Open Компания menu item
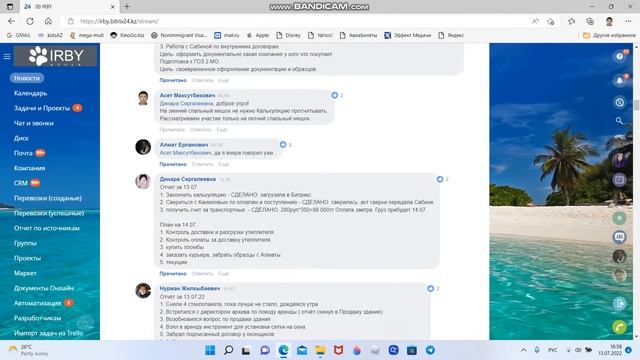The image size is (640, 360). pos(30,168)
